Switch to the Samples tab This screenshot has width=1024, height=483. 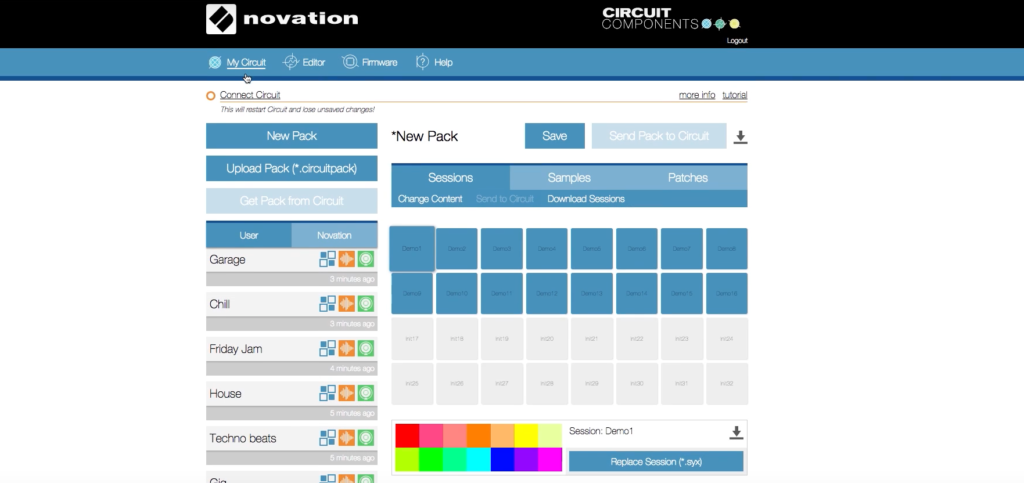click(568, 178)
